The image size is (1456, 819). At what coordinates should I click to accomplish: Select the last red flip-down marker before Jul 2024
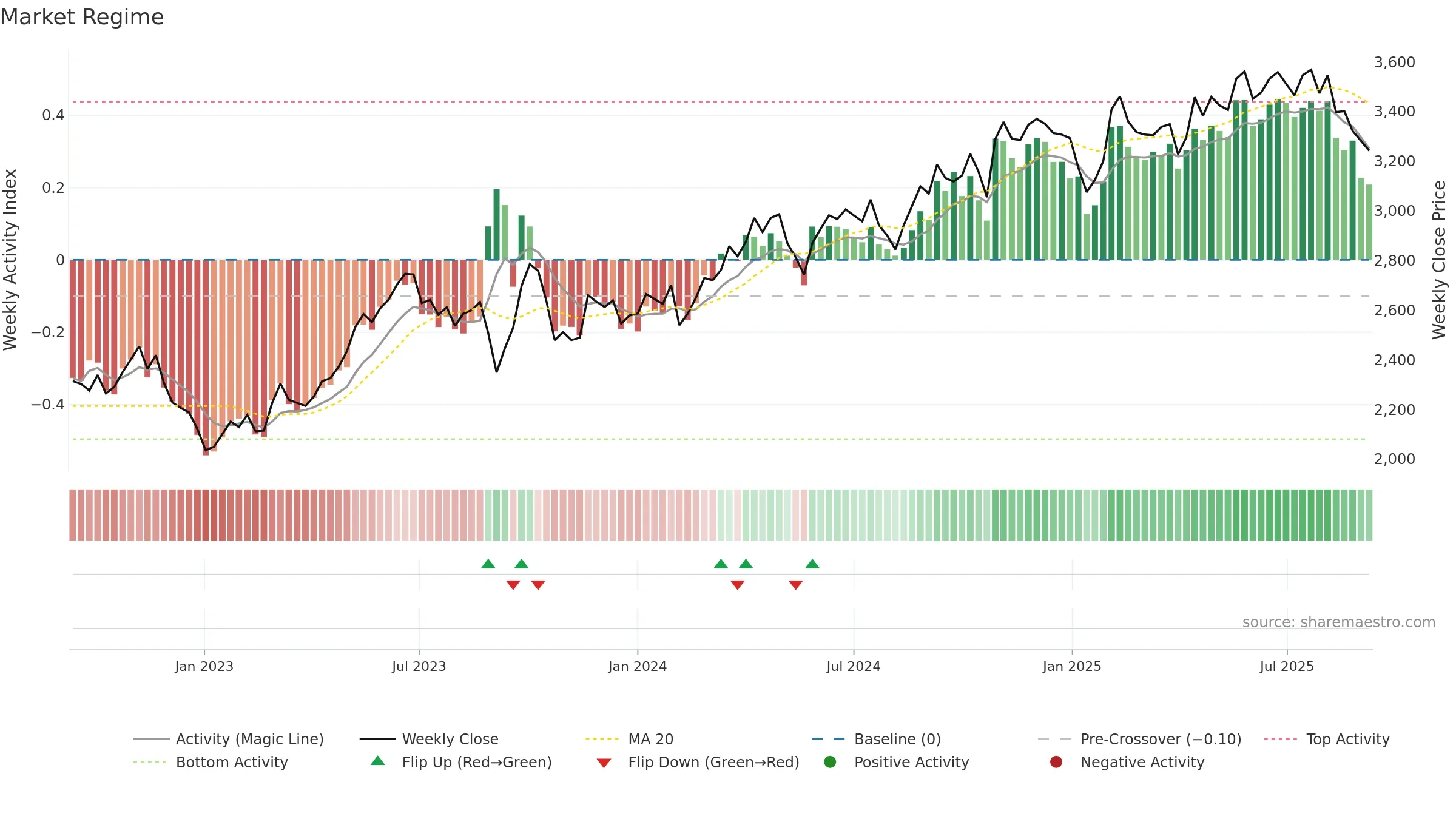[x=796, y=585]
